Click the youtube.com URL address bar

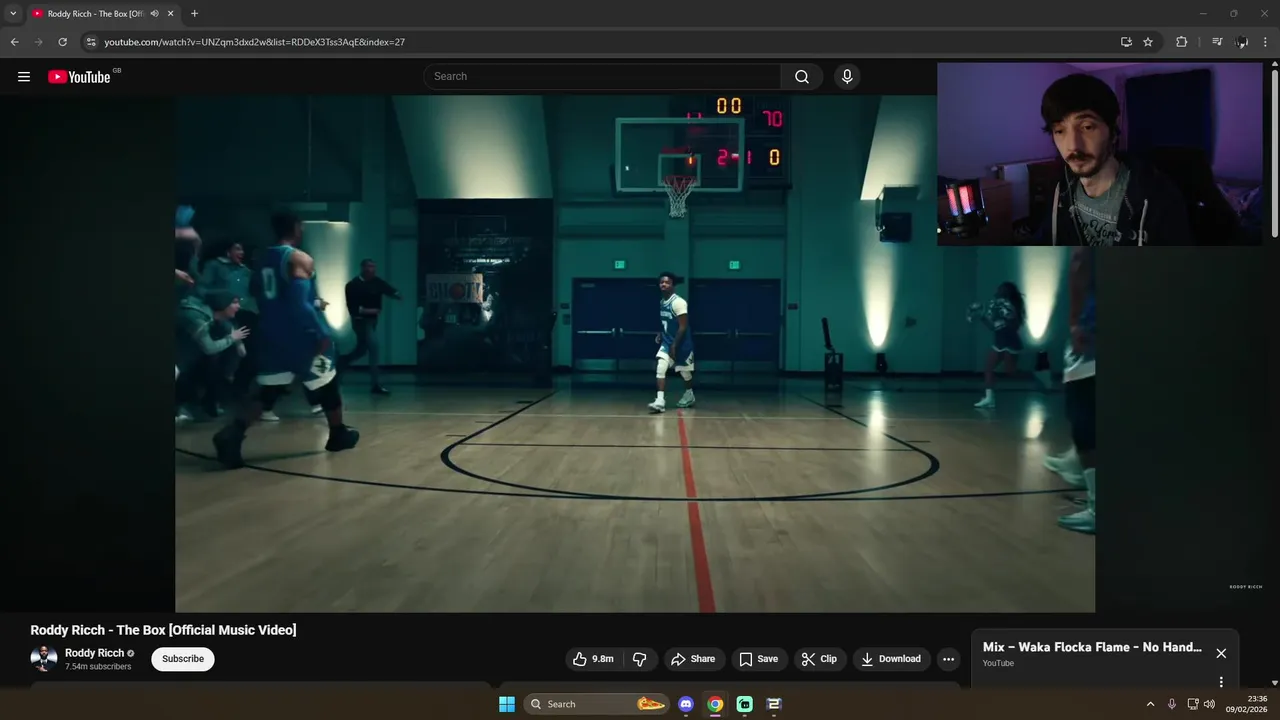(600, 42)
